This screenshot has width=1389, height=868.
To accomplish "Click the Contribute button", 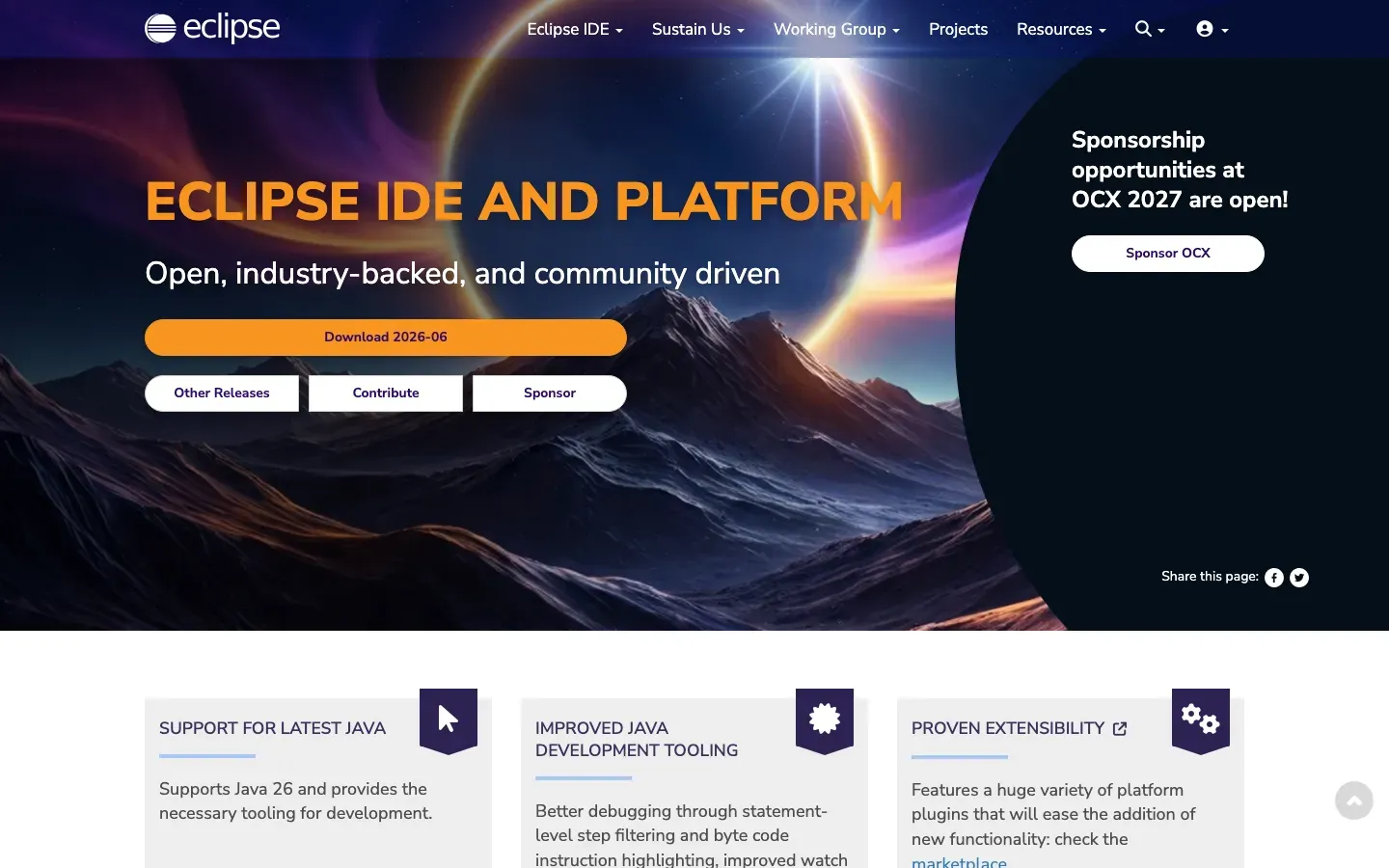I will [386, 393].
